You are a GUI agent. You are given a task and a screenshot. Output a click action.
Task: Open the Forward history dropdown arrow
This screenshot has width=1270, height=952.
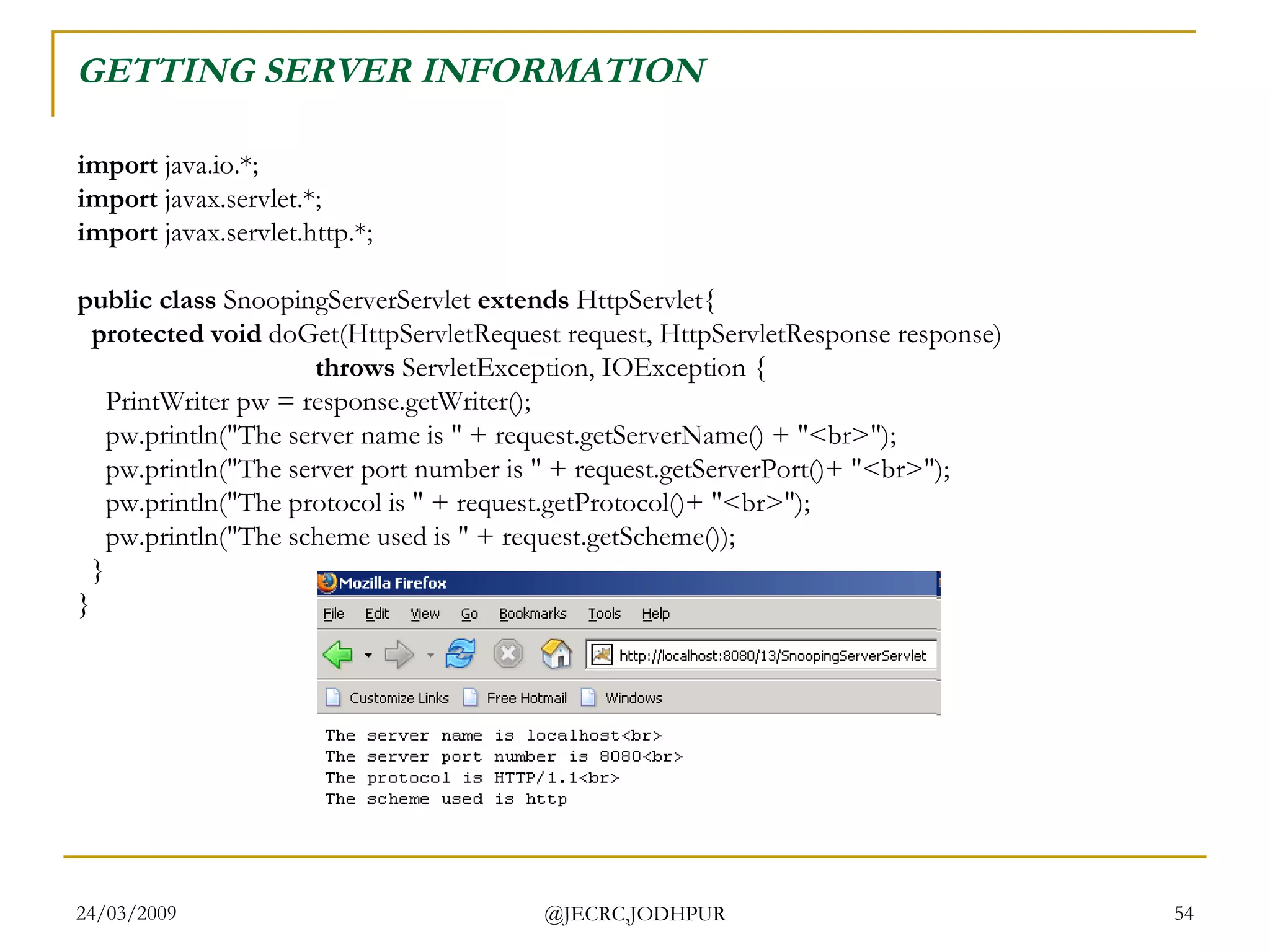point(430,655)
